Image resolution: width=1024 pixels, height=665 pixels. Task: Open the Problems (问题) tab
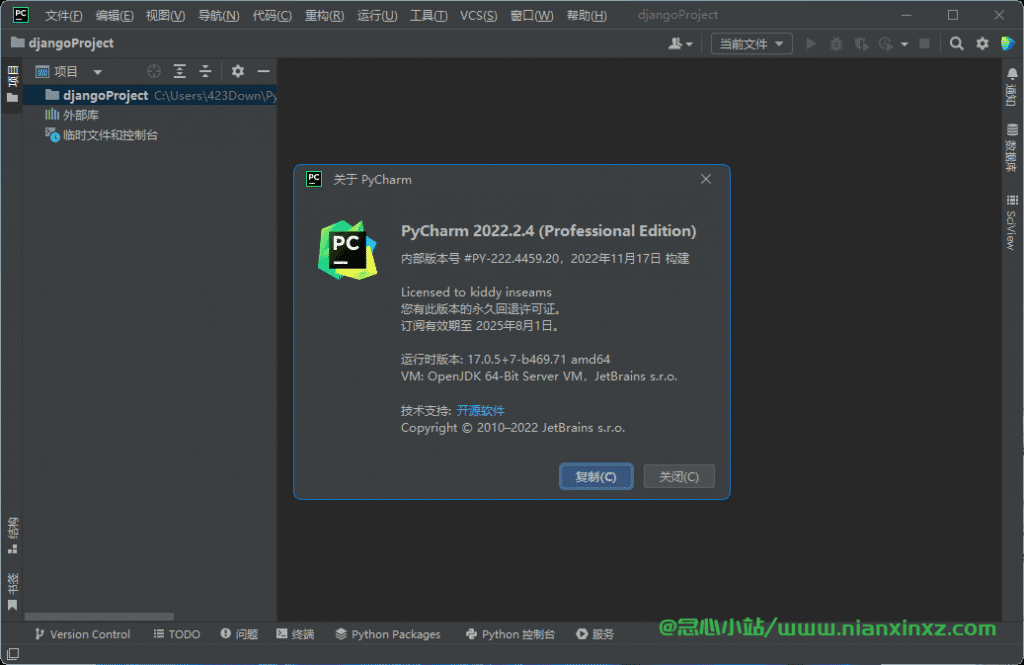(x=239, y=634)
